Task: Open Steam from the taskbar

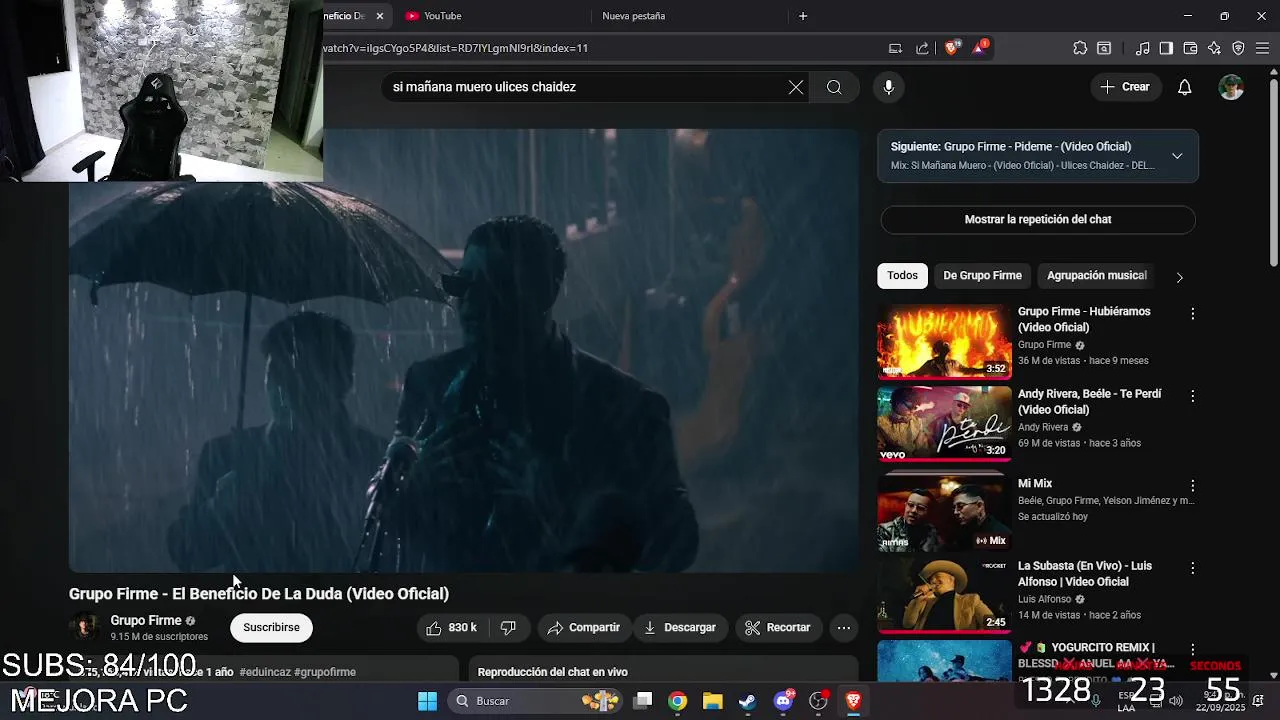Action: tap(748, 701)
